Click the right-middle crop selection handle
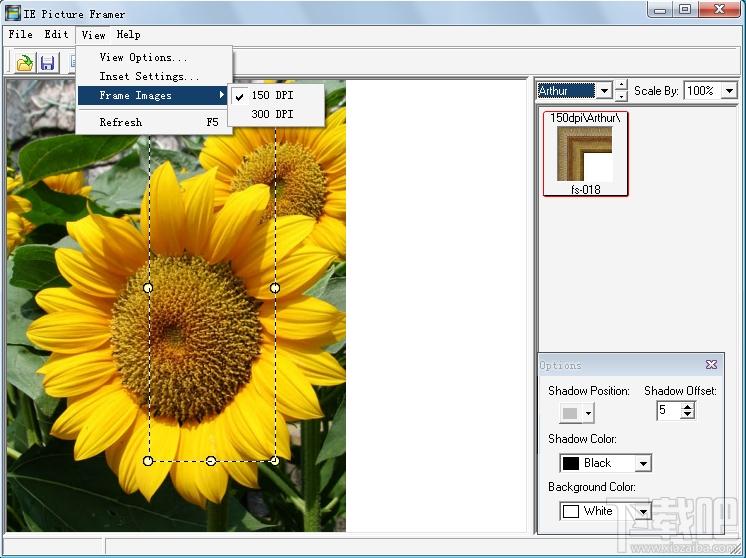Image resolution: width=746 pixels, height=558 pixels. (x=275, y=288)
